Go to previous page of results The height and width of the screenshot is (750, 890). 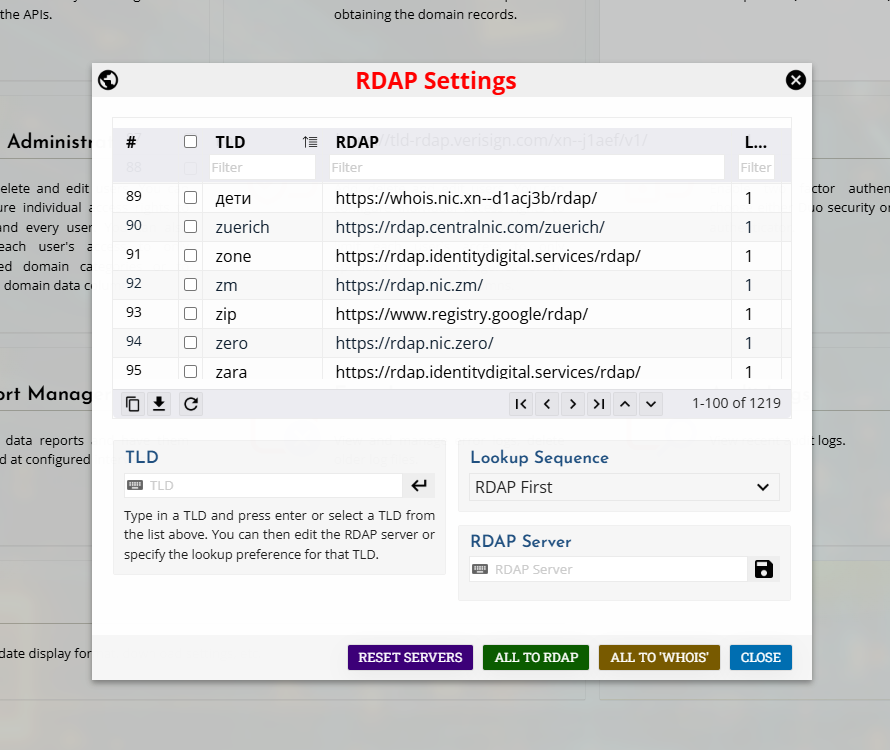547,404
